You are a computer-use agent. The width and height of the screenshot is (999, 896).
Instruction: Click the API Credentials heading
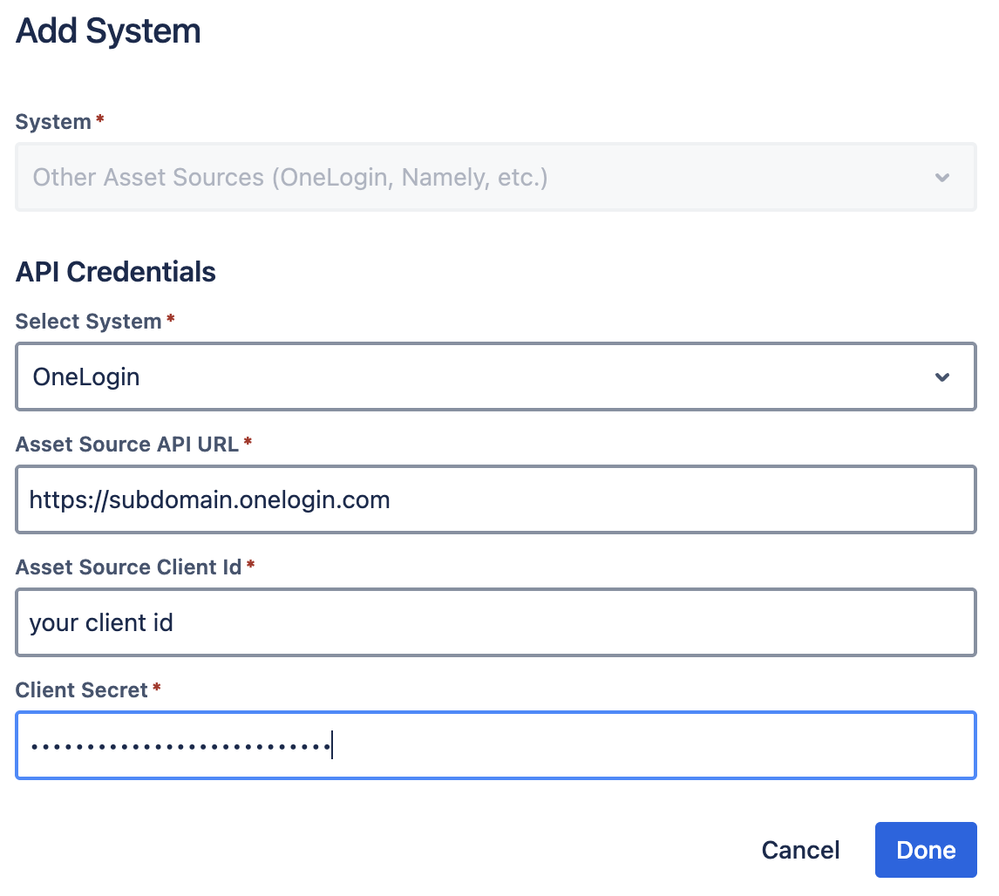(x=115, y=271)
